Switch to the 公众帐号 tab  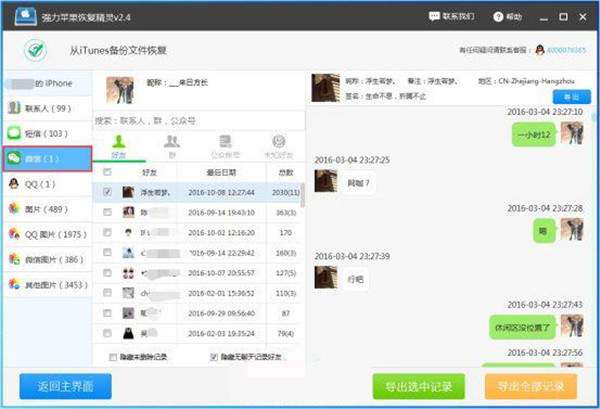pyautogui.click(x=225, y=147)
